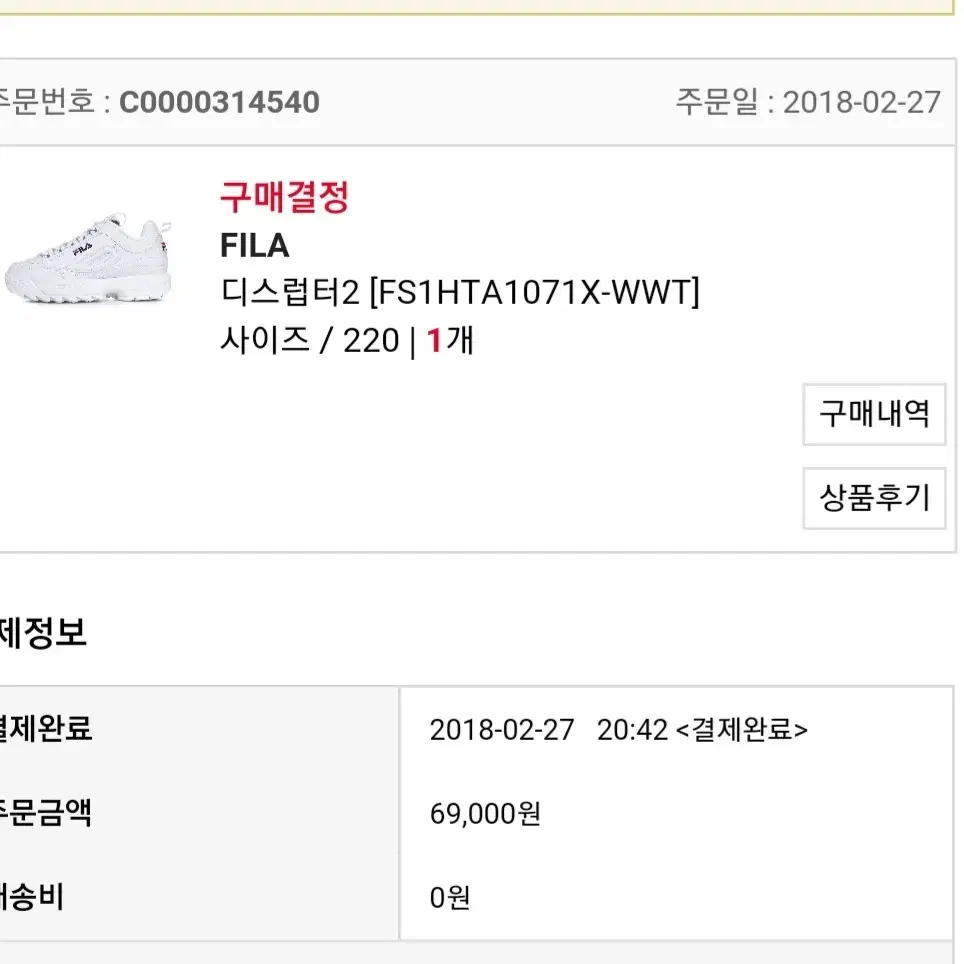Open the 상품후기 product review button
Image resolution: width=964 pixels, height=964 pixels.
874,498
